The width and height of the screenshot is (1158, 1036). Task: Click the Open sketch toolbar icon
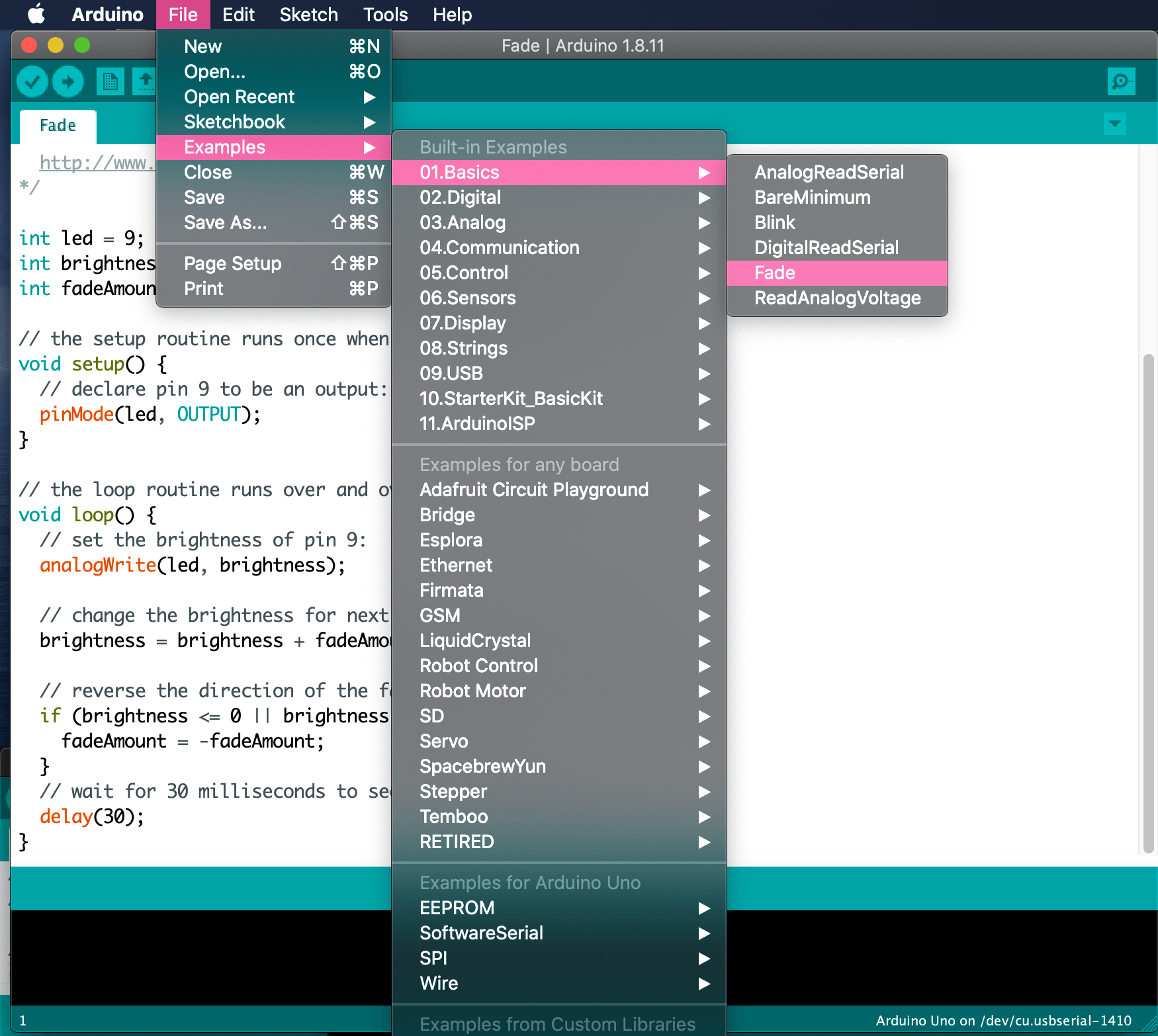click(144, 82)
